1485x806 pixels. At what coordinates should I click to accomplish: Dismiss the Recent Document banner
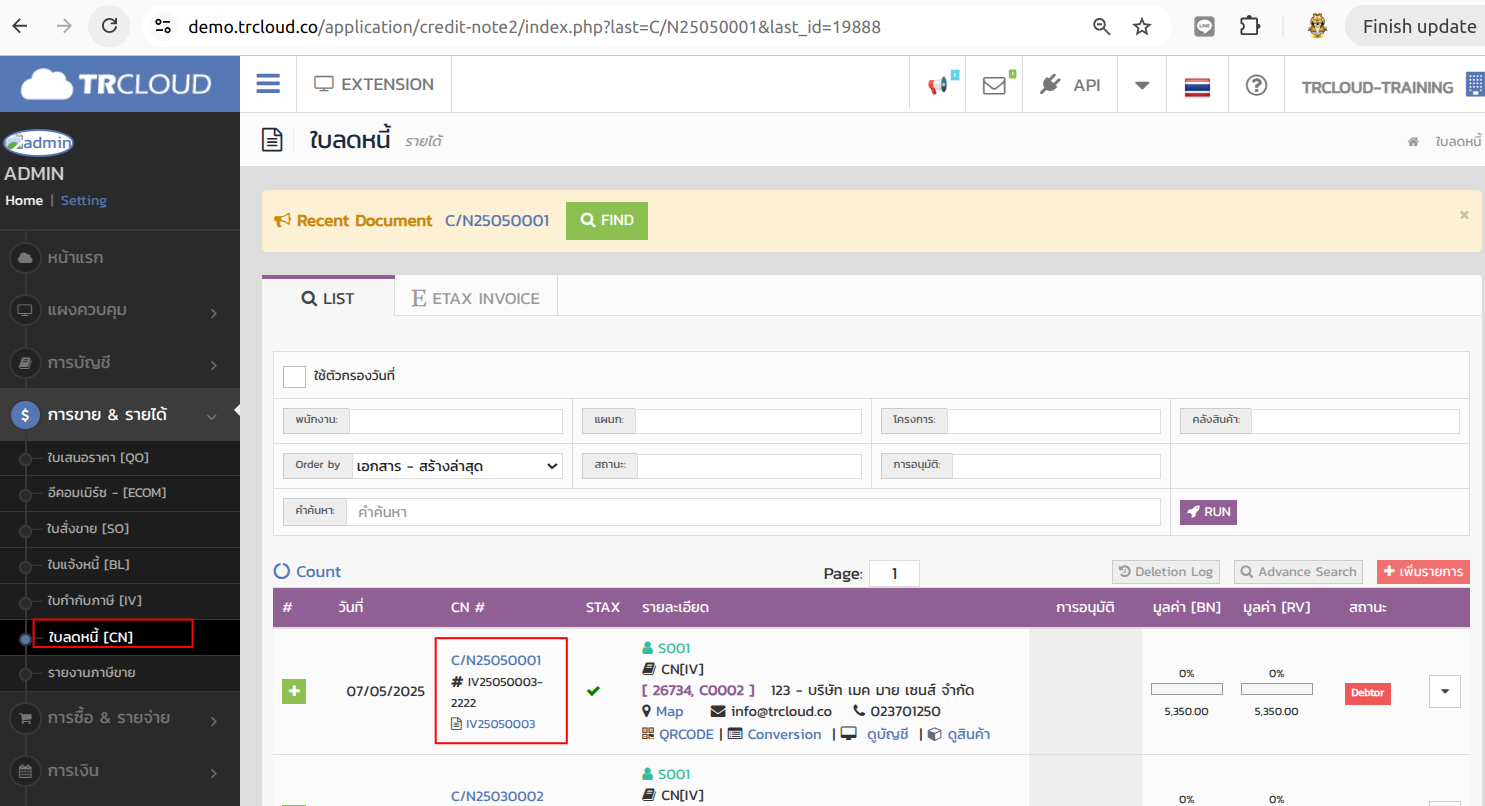[1464, 215]
